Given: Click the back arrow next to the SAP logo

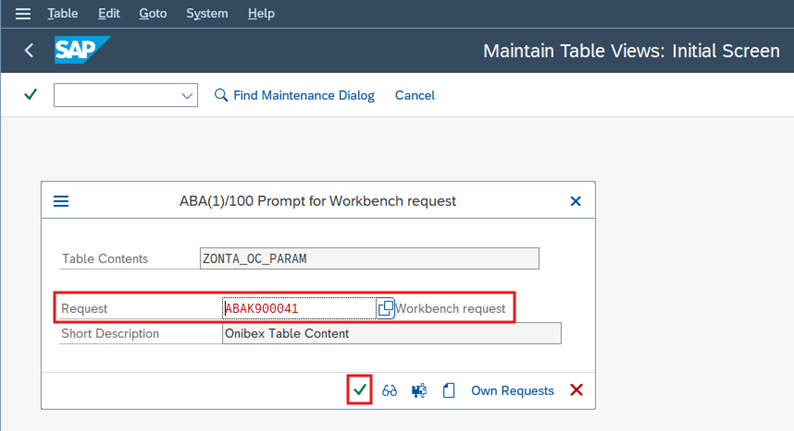Looking at the screenshot, I should click(x=29, y=50).
